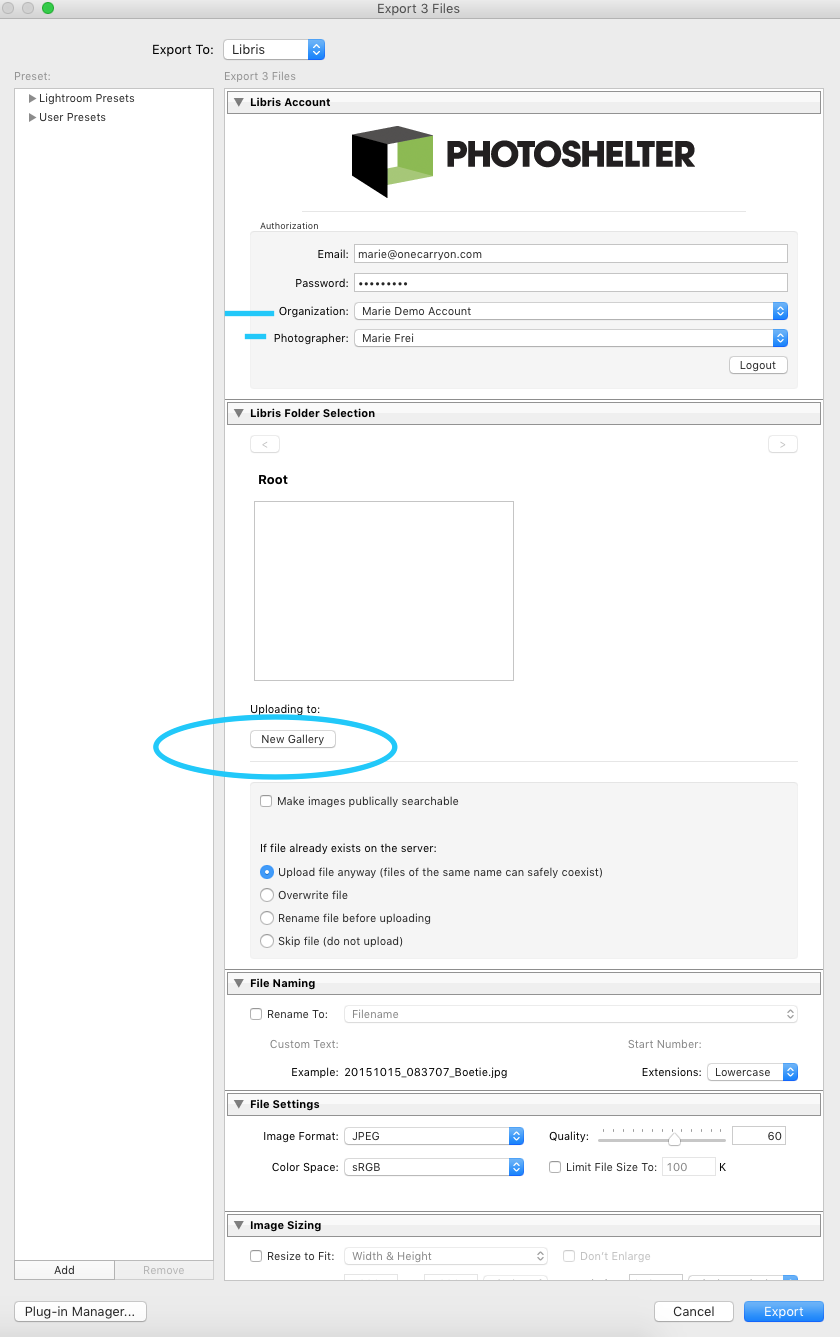840x1337 pixels.
Task: Tick the Rename To checkbox
Action: pos(256,1014)
